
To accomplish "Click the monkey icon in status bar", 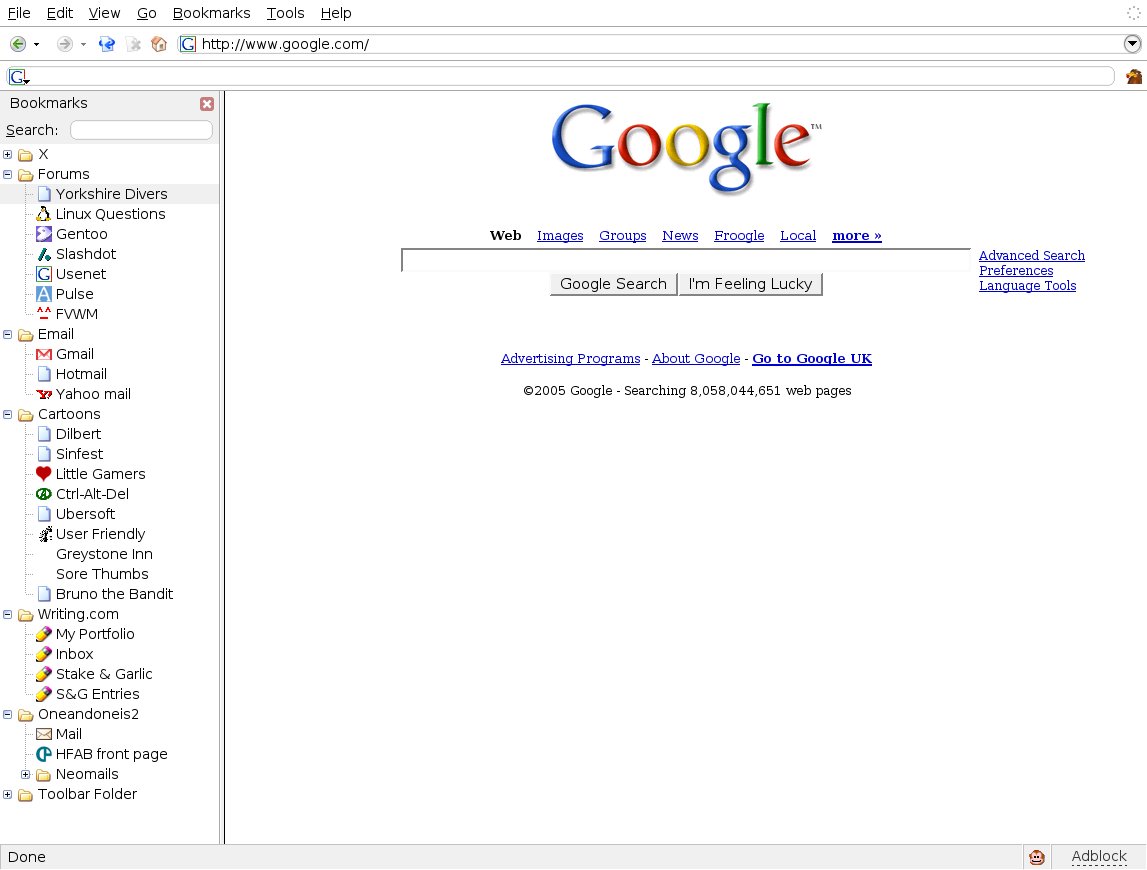I will 1037,857.
